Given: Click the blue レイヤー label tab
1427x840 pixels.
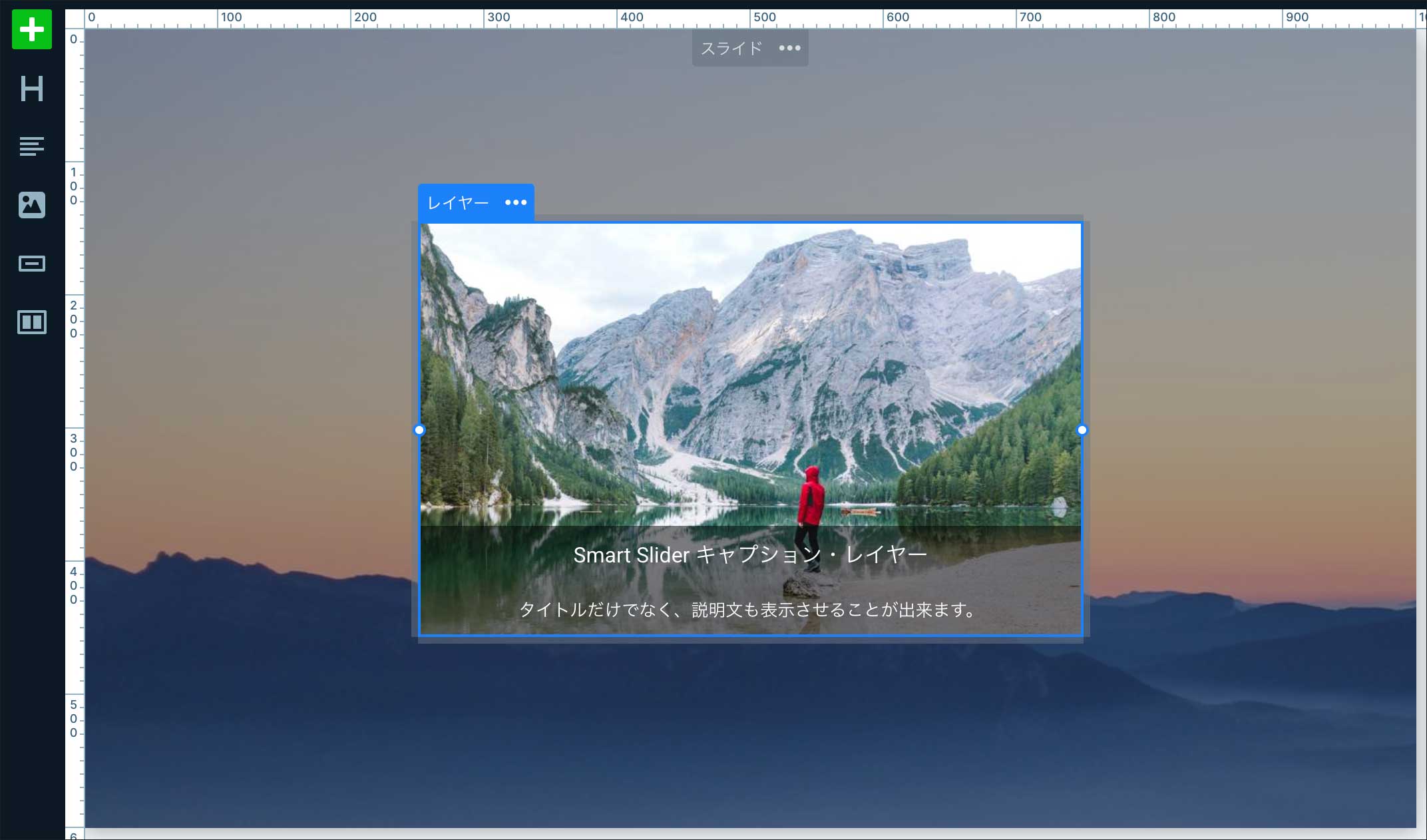Looking at the screenshot, I should tap(458, 202).
